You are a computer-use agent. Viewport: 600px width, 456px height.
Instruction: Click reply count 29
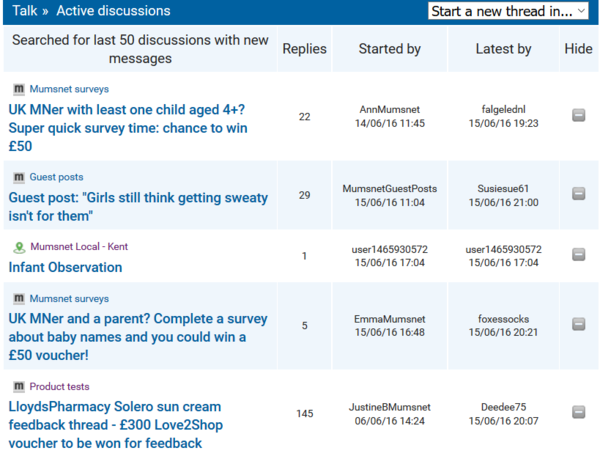tap(305, 195)
